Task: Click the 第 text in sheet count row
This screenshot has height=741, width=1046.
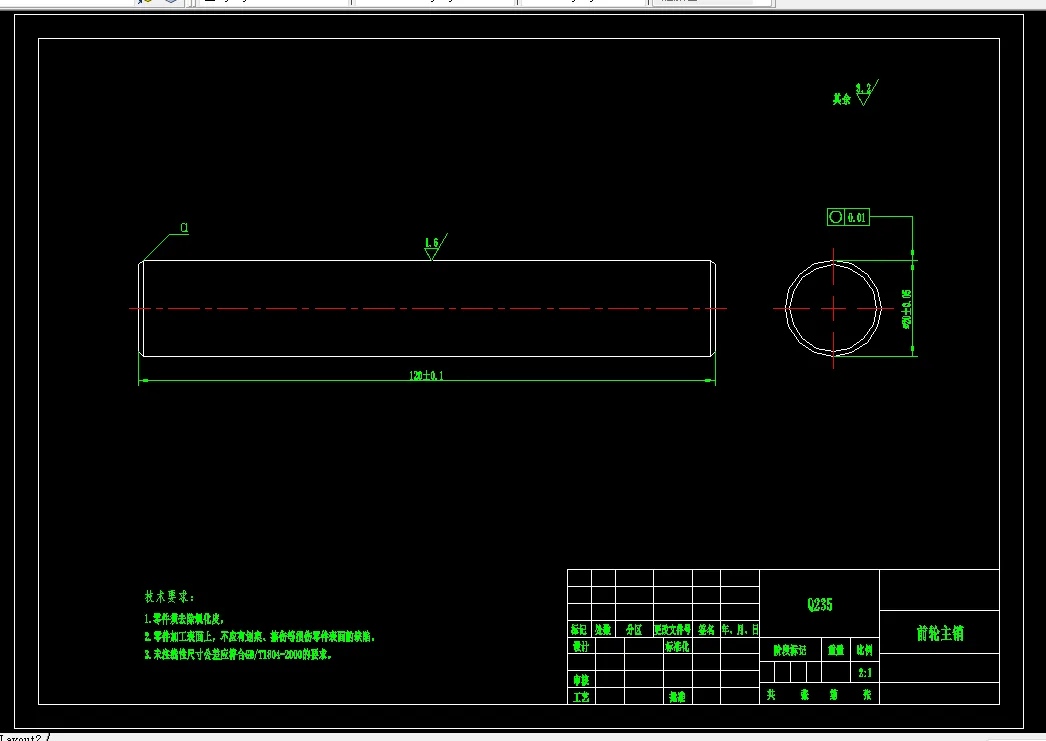Action: 833,694
